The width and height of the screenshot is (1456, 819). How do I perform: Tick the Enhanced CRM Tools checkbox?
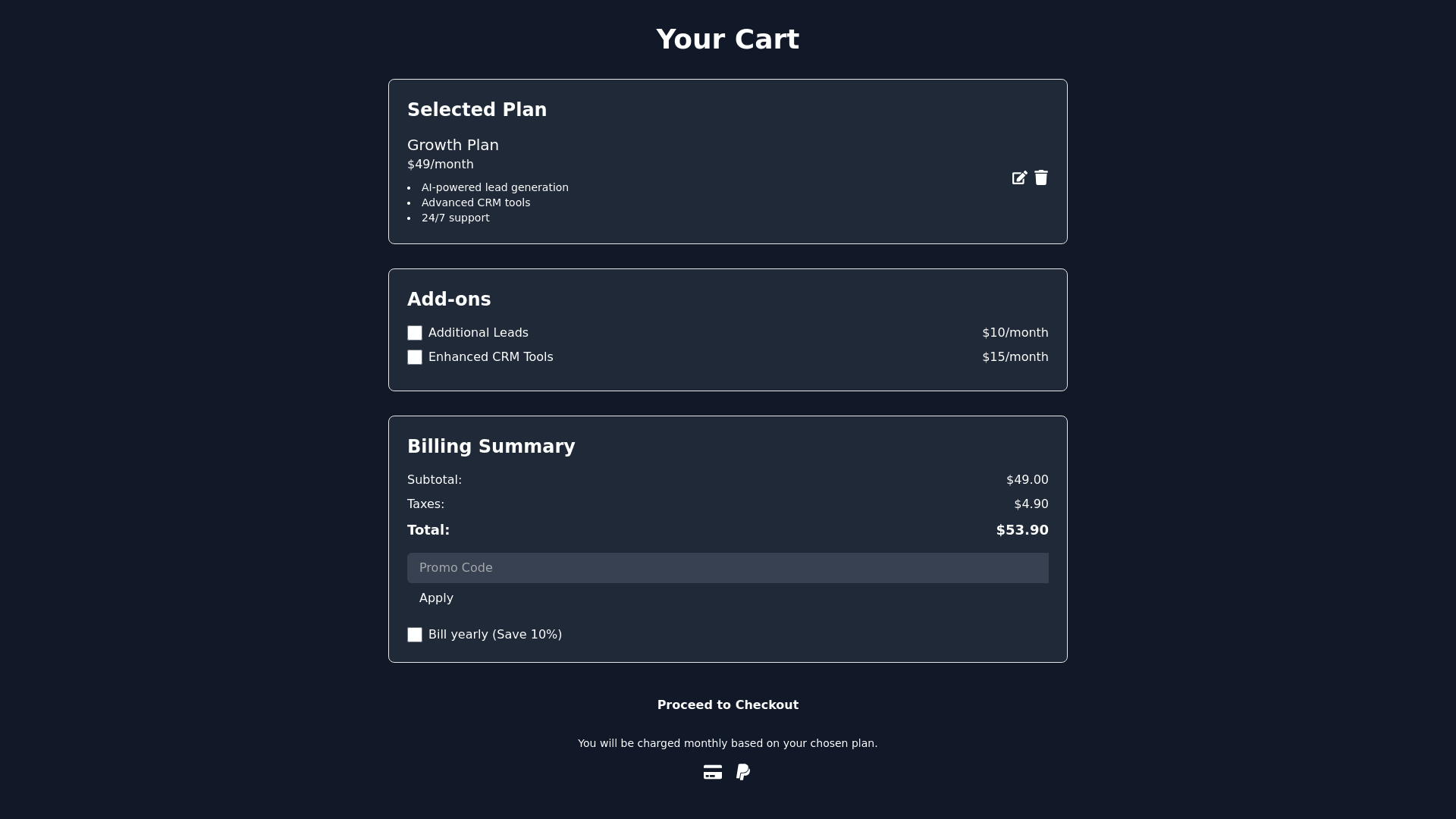[415, 357]
